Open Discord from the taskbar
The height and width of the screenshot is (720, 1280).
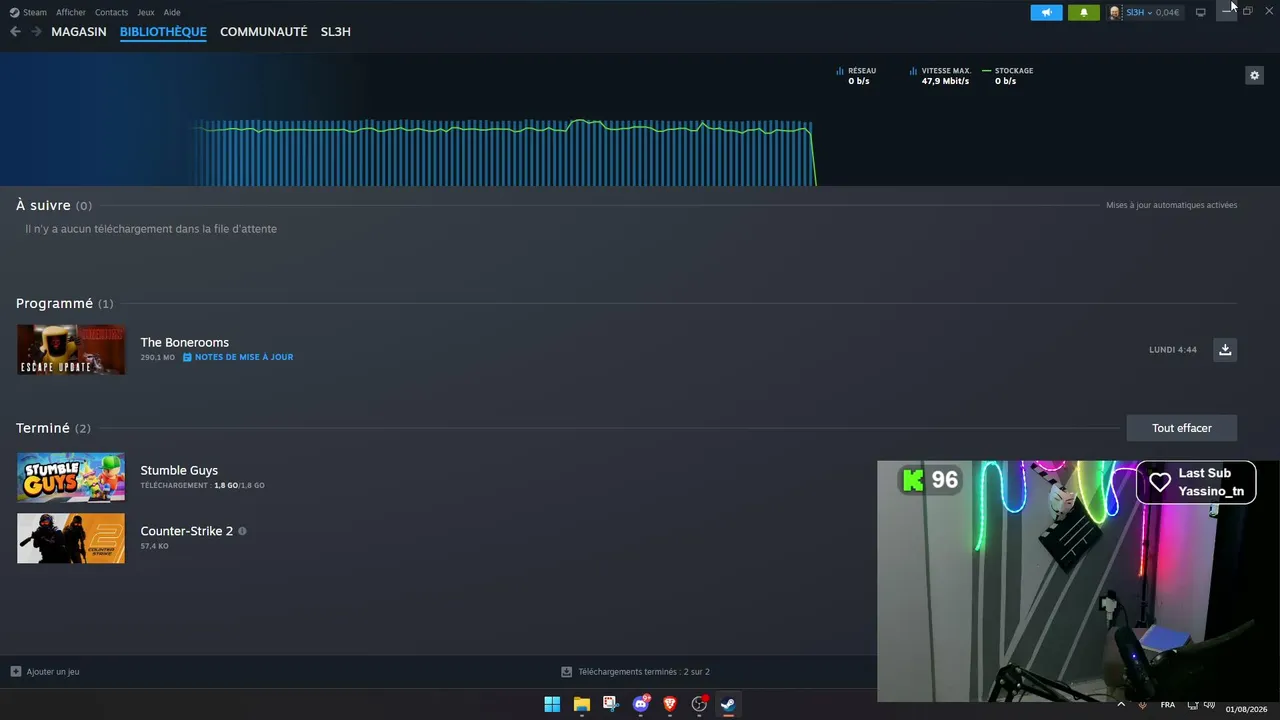point(641,704)
